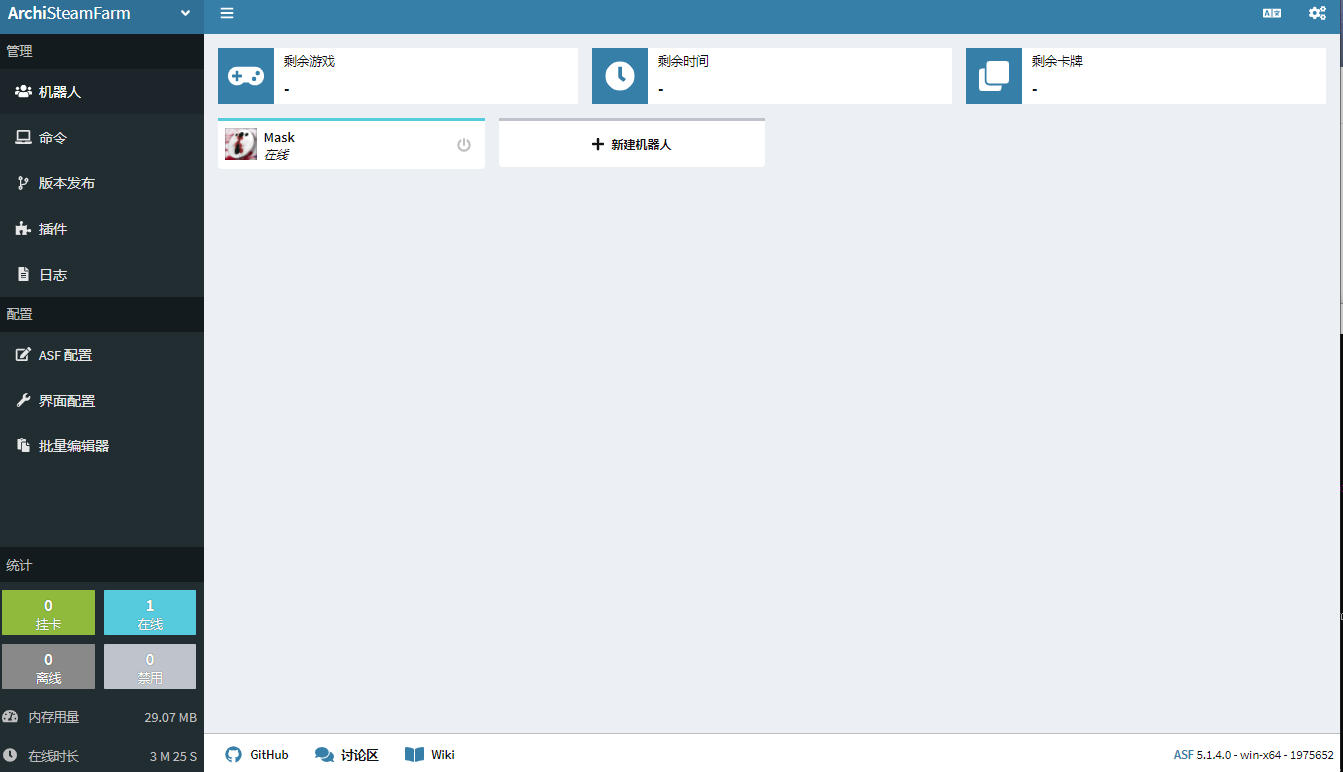Open the gears settings icon in the top bar
The height and width of the screenshot is (772, 1343).
click(1317, 13)
